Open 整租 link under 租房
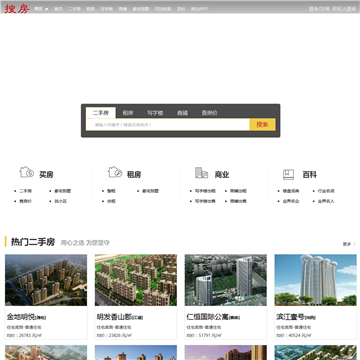360x360 pixels. 111,191
